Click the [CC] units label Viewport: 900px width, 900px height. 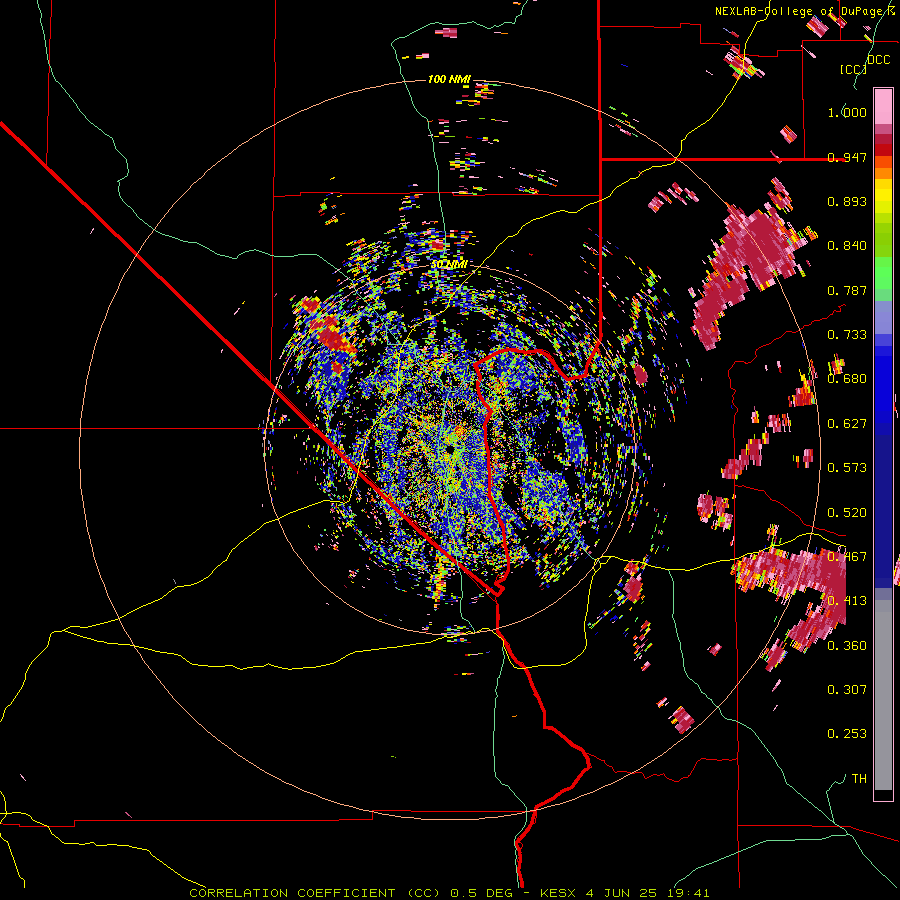(x=854, y=69)
